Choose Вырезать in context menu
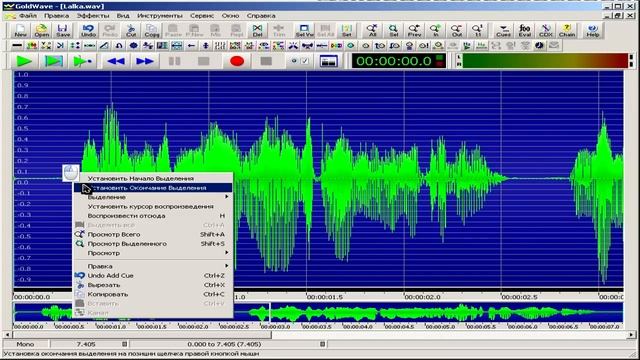 coord(153,285)
